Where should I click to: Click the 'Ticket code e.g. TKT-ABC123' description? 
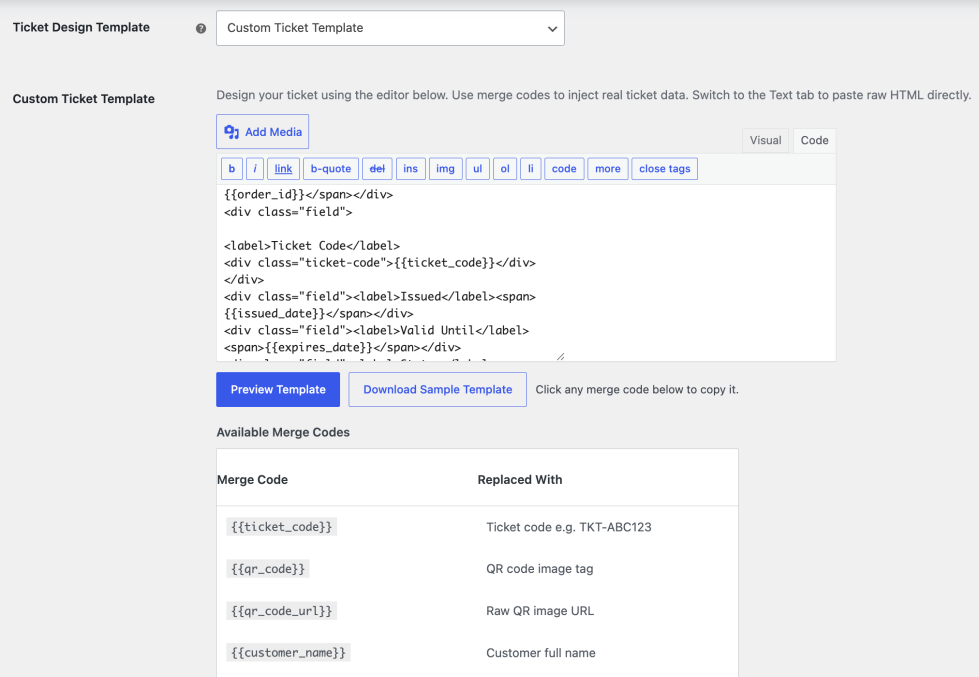pyautogui.click(x=569, y=527)
